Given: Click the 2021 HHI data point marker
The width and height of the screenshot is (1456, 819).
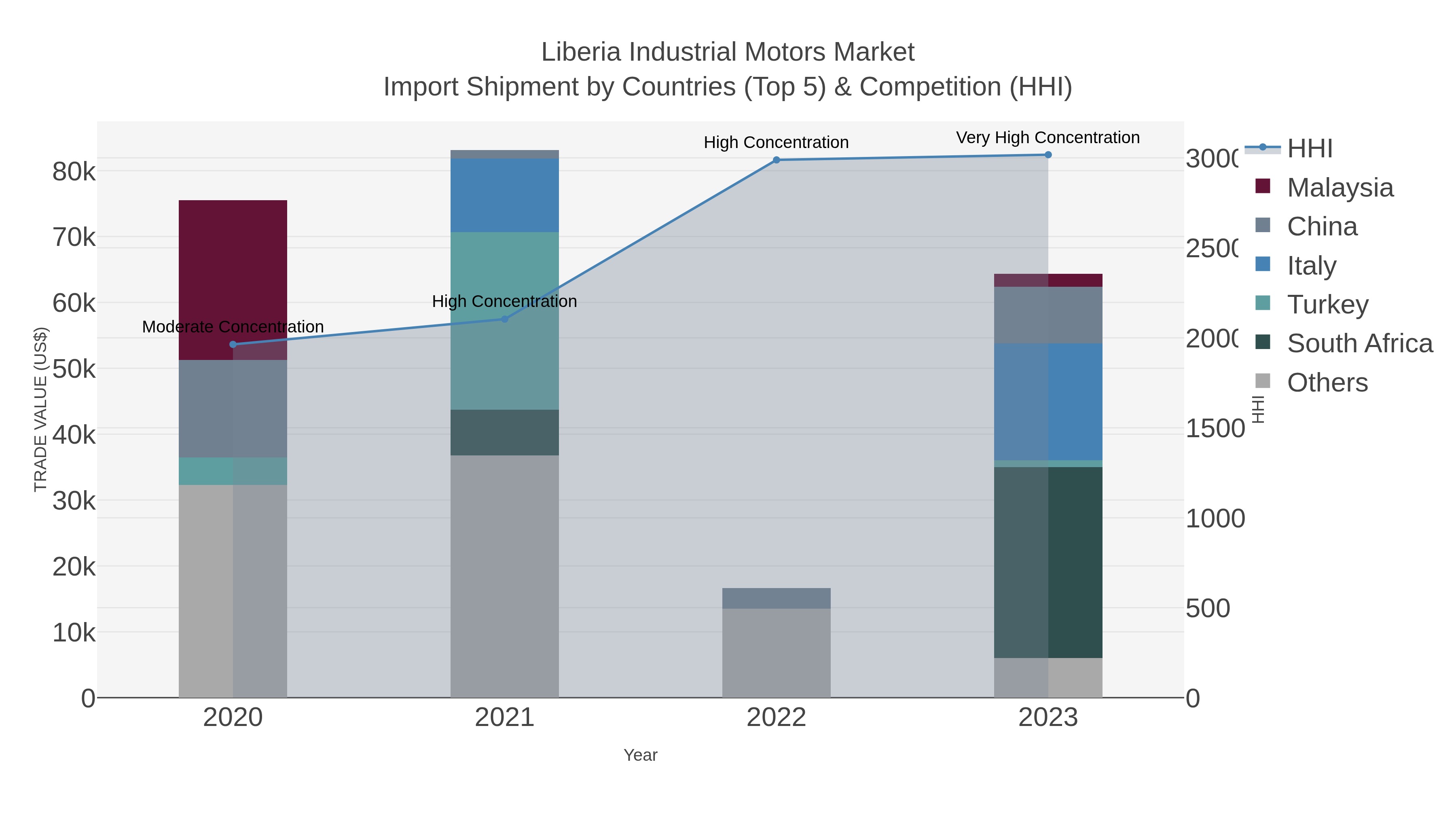Looking at the screenshot, I should tap(505, 320).
